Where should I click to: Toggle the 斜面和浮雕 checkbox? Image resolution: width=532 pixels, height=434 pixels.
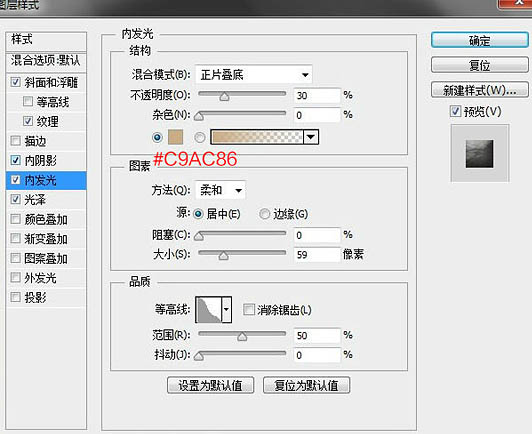click(x=15, y=82)
